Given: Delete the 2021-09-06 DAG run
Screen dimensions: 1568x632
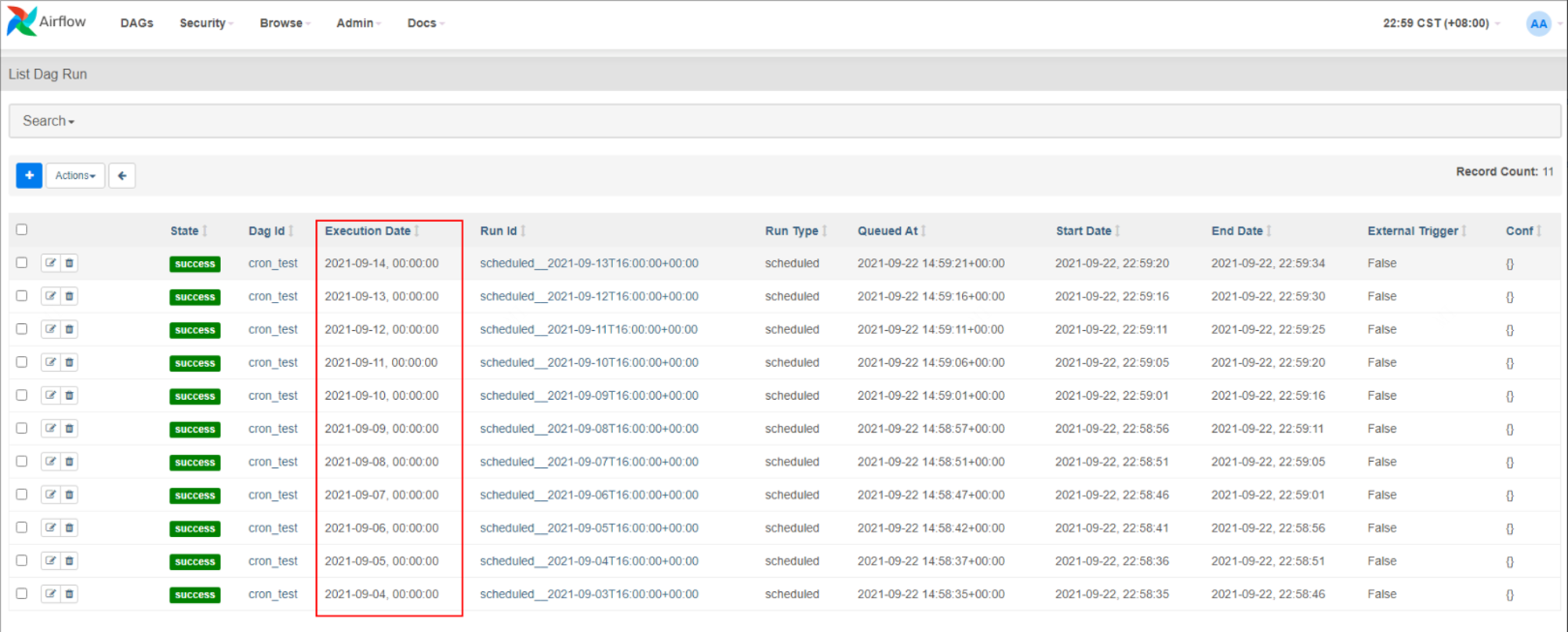Looking at the screenshot, I should coord(69,528).
